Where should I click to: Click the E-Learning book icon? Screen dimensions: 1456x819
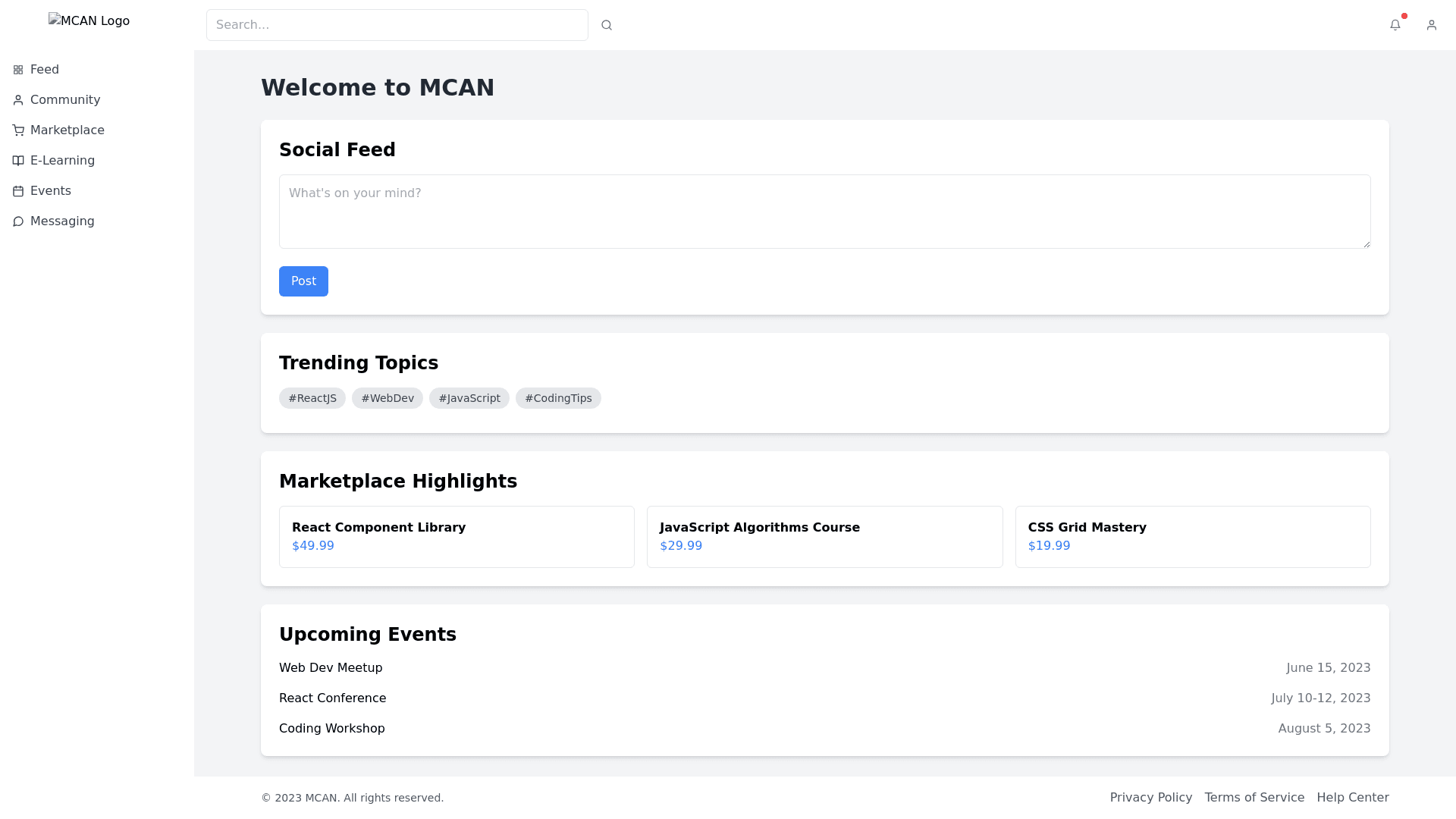click(x=18, y=161)
